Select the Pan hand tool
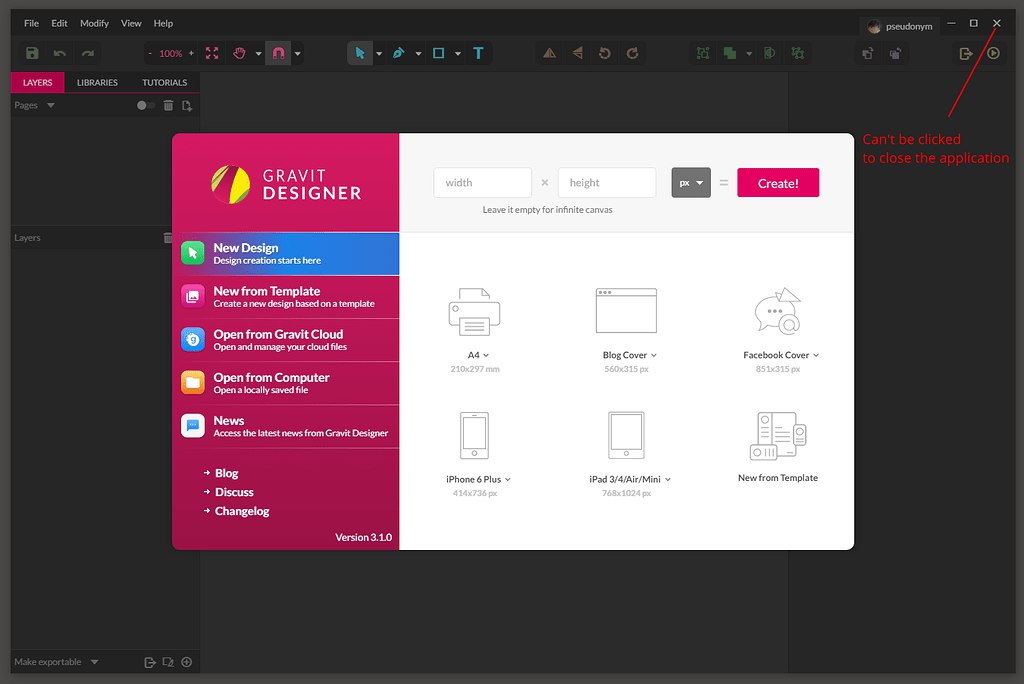The height and width of the screenshot is (684, 1024). [240, 53]
